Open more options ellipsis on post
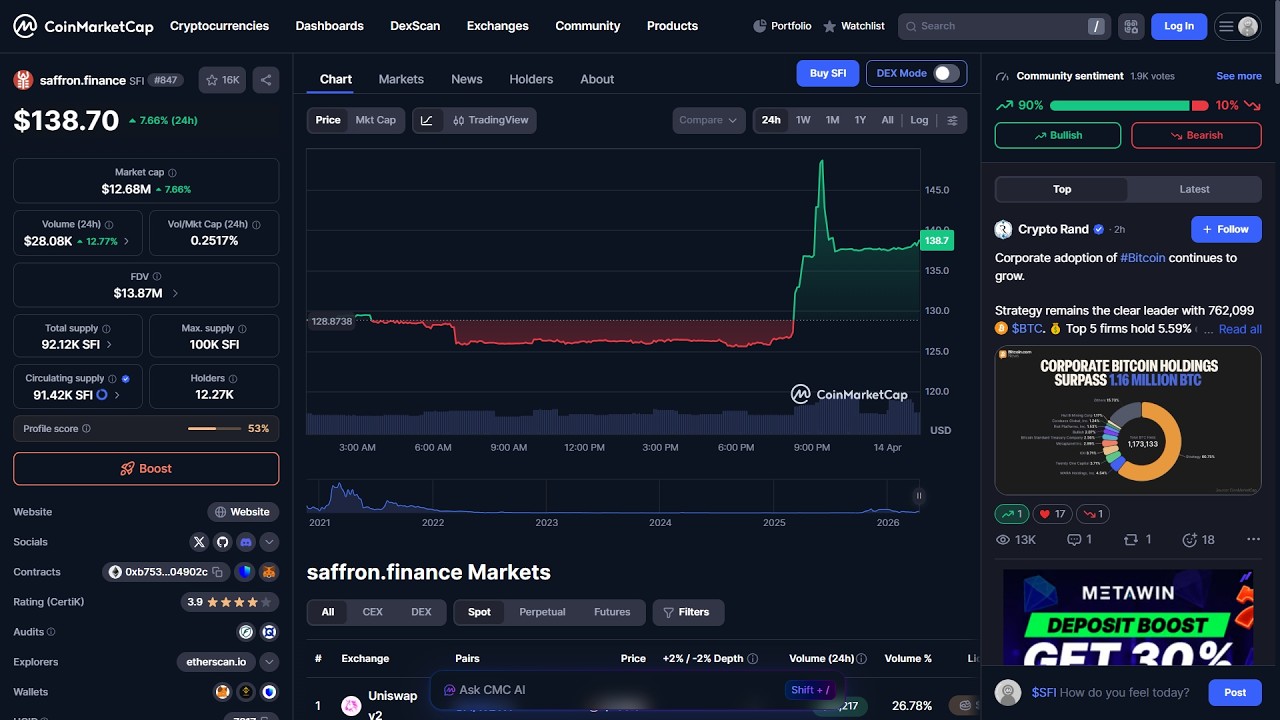 coord(1253,540)
